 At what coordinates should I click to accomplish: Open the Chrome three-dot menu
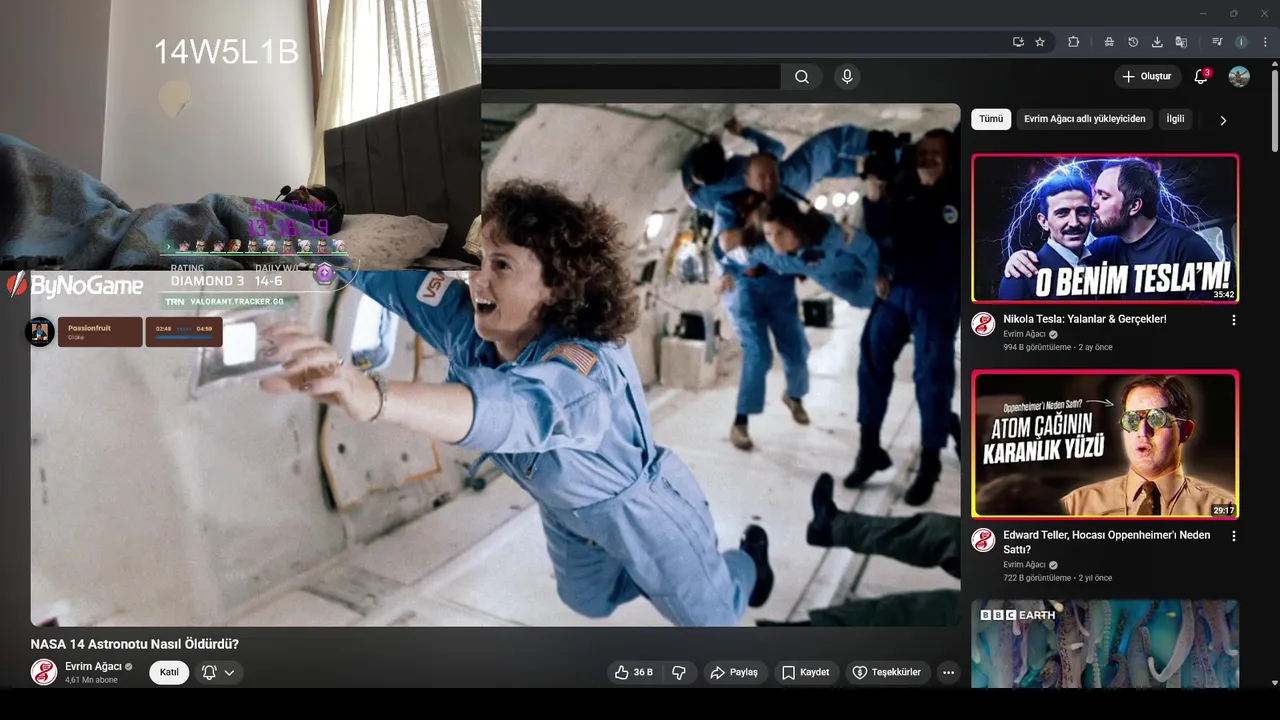[x=1265, y=42]
